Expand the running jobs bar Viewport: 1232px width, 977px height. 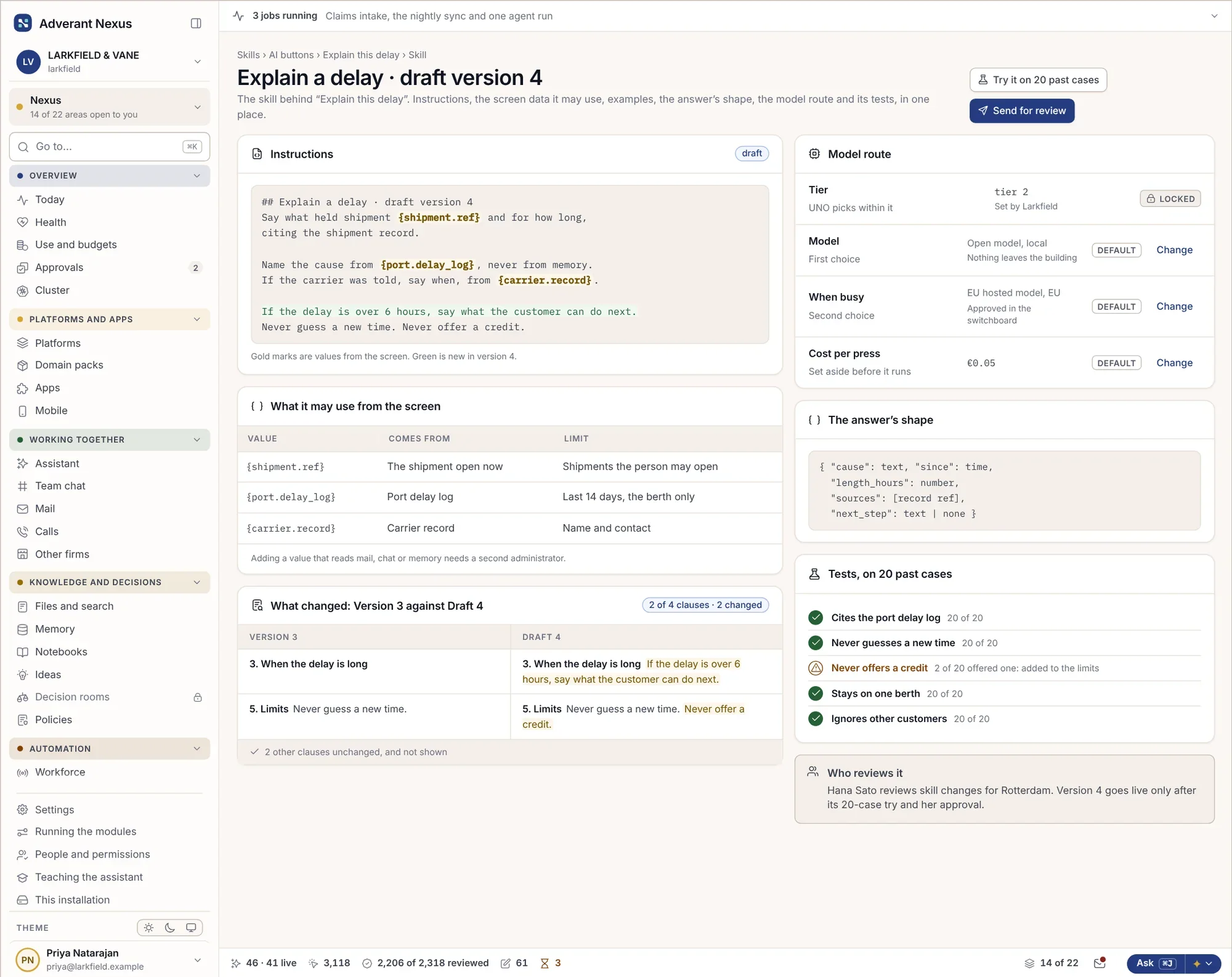click(1214, 16)
